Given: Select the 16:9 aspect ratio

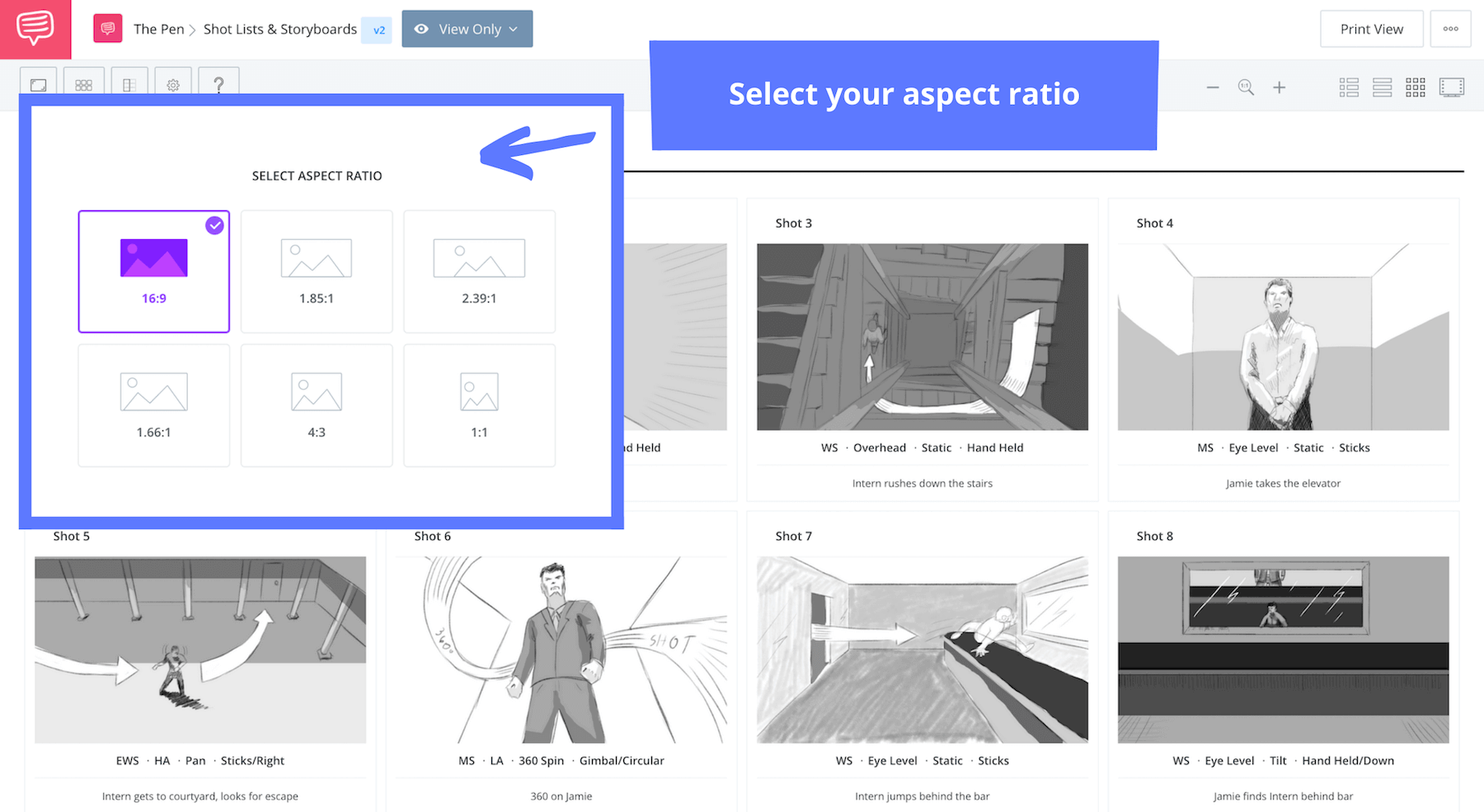Looking at the screenshot, I should coord(154,271).
